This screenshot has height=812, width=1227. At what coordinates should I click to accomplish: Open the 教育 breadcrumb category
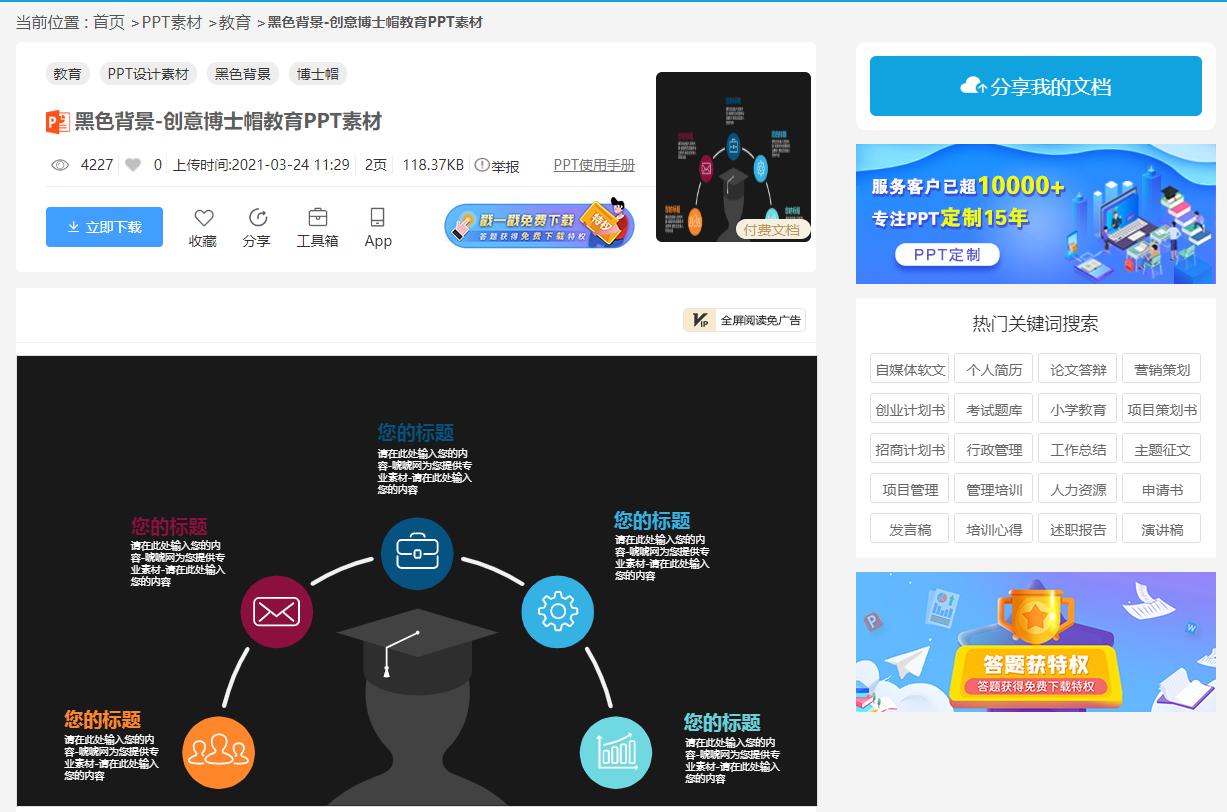[x=232, y=20]
